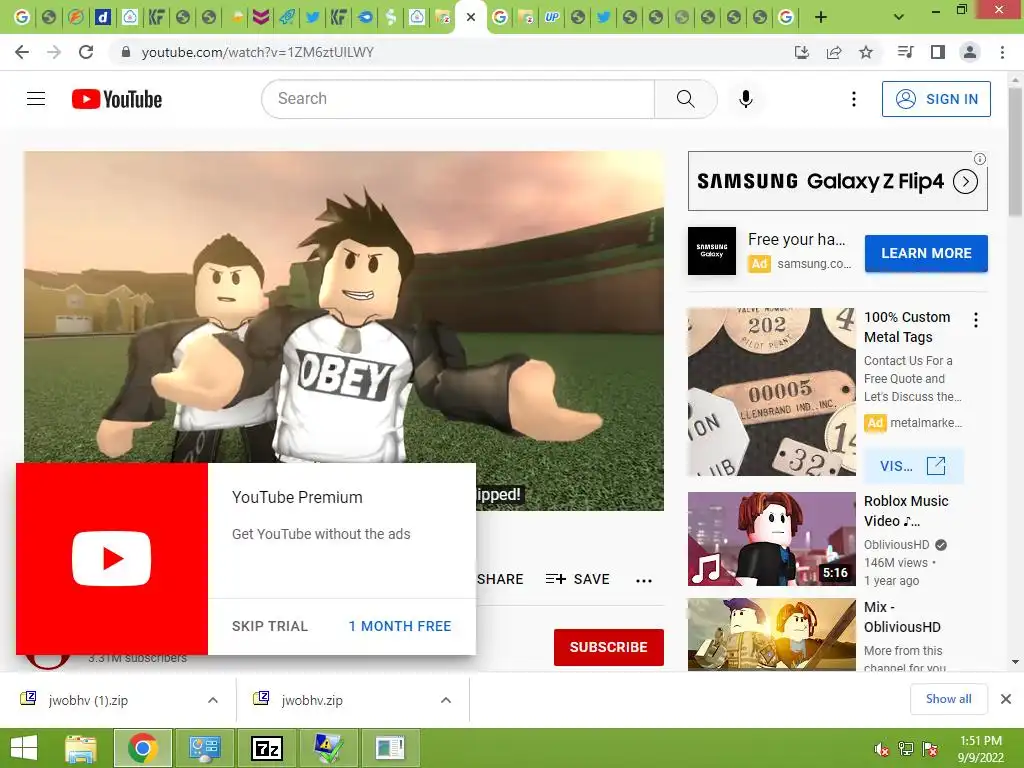Open the metal tags ad thumbnail
The image size is (1024, 768).
(x=771, y=392)
